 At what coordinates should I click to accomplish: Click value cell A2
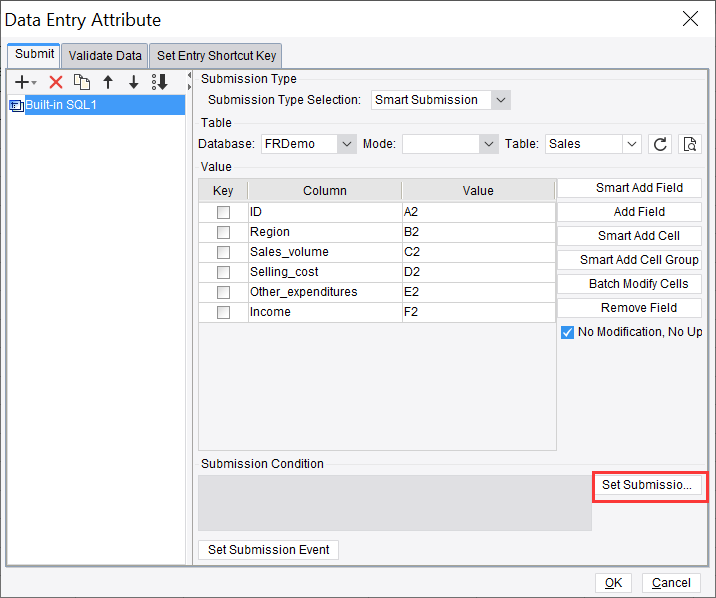coord(479,212)
